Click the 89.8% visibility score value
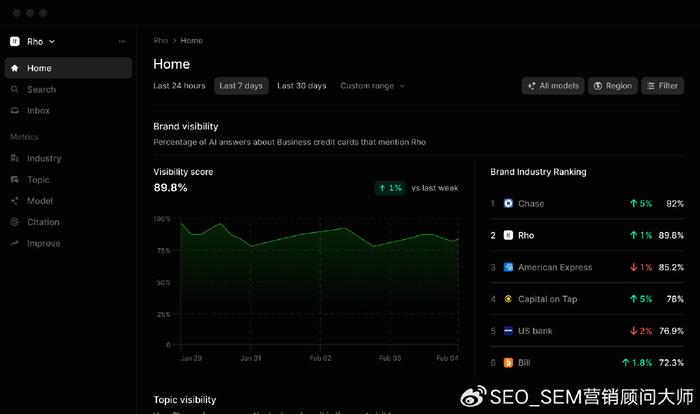This screenshot has height=414, width=700. (x=171, y=188)
